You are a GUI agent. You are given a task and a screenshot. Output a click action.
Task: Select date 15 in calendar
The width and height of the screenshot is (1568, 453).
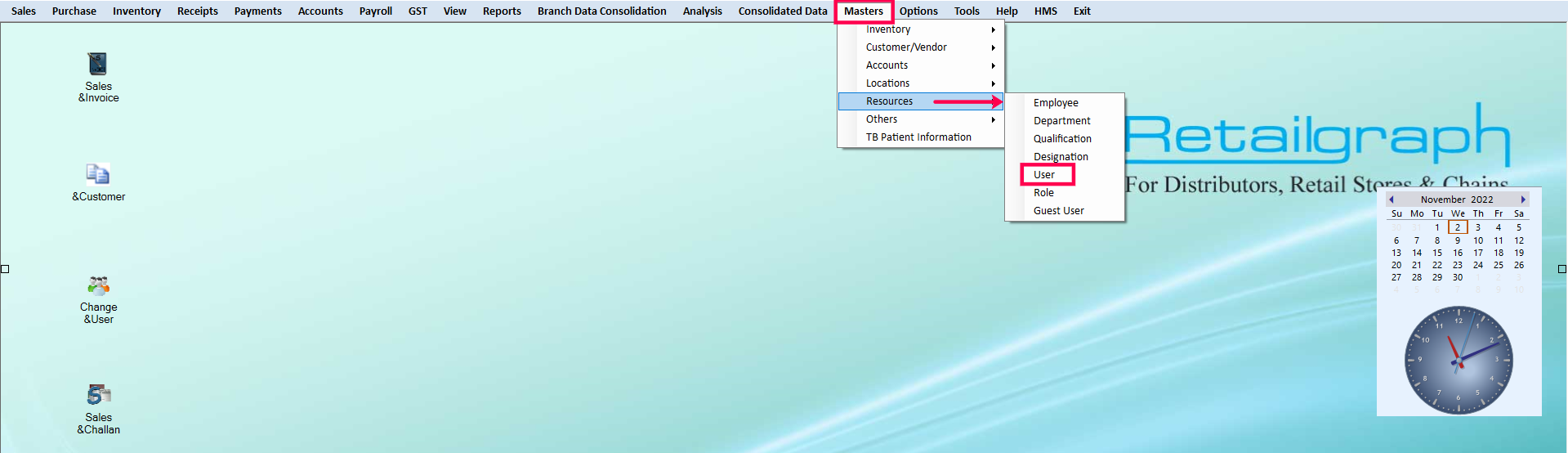point(1437,253)
